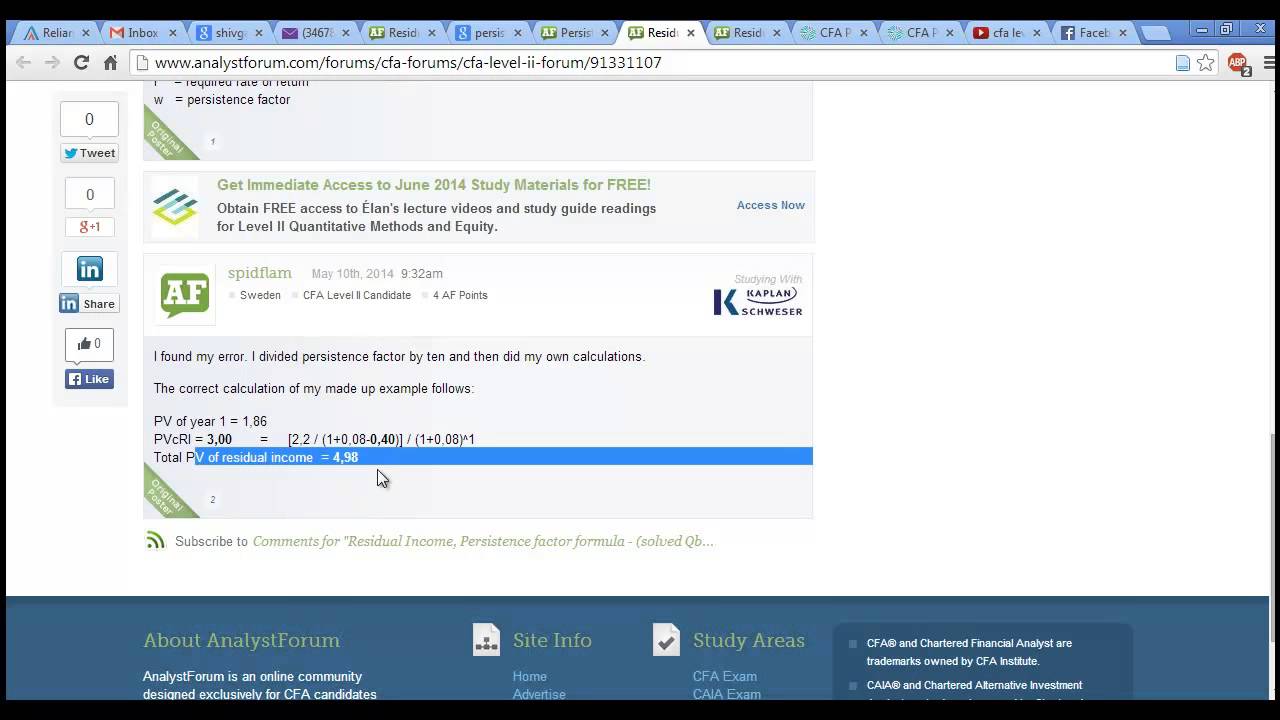1280x720 pixels.
Task: Click the About AnalystForum heading
Action: click(x=241, y=640)
